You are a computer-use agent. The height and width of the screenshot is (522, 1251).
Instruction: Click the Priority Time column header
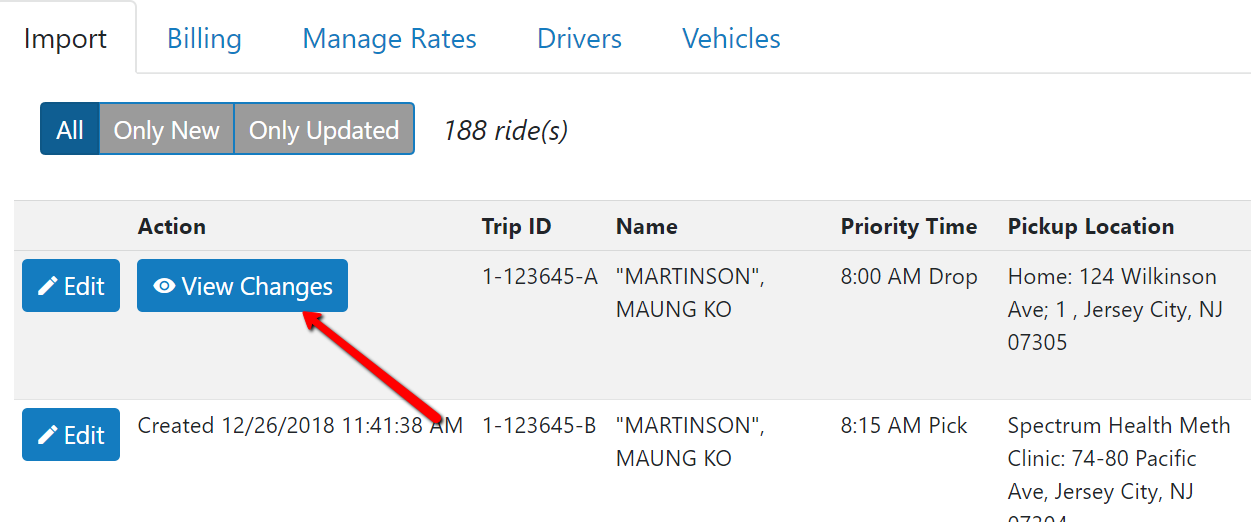pyautogui.click(x=908, y=226)
